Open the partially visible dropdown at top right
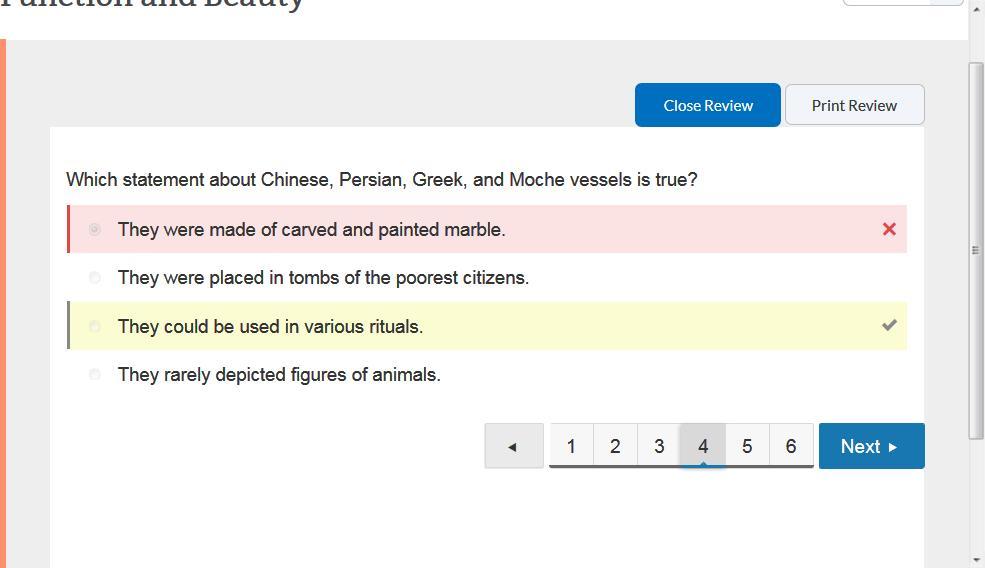The width and height of the screenshot is (985, 568). tap(903, 2)
